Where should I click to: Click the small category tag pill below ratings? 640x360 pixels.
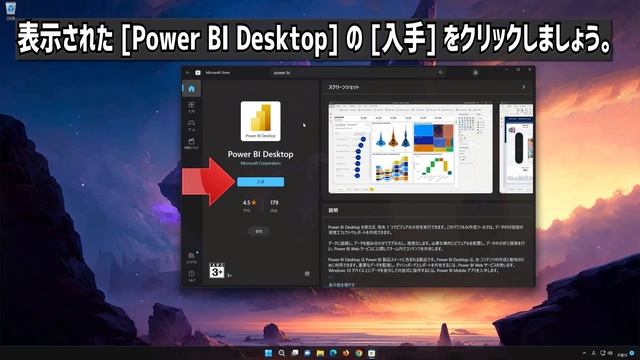pos(259,231)
